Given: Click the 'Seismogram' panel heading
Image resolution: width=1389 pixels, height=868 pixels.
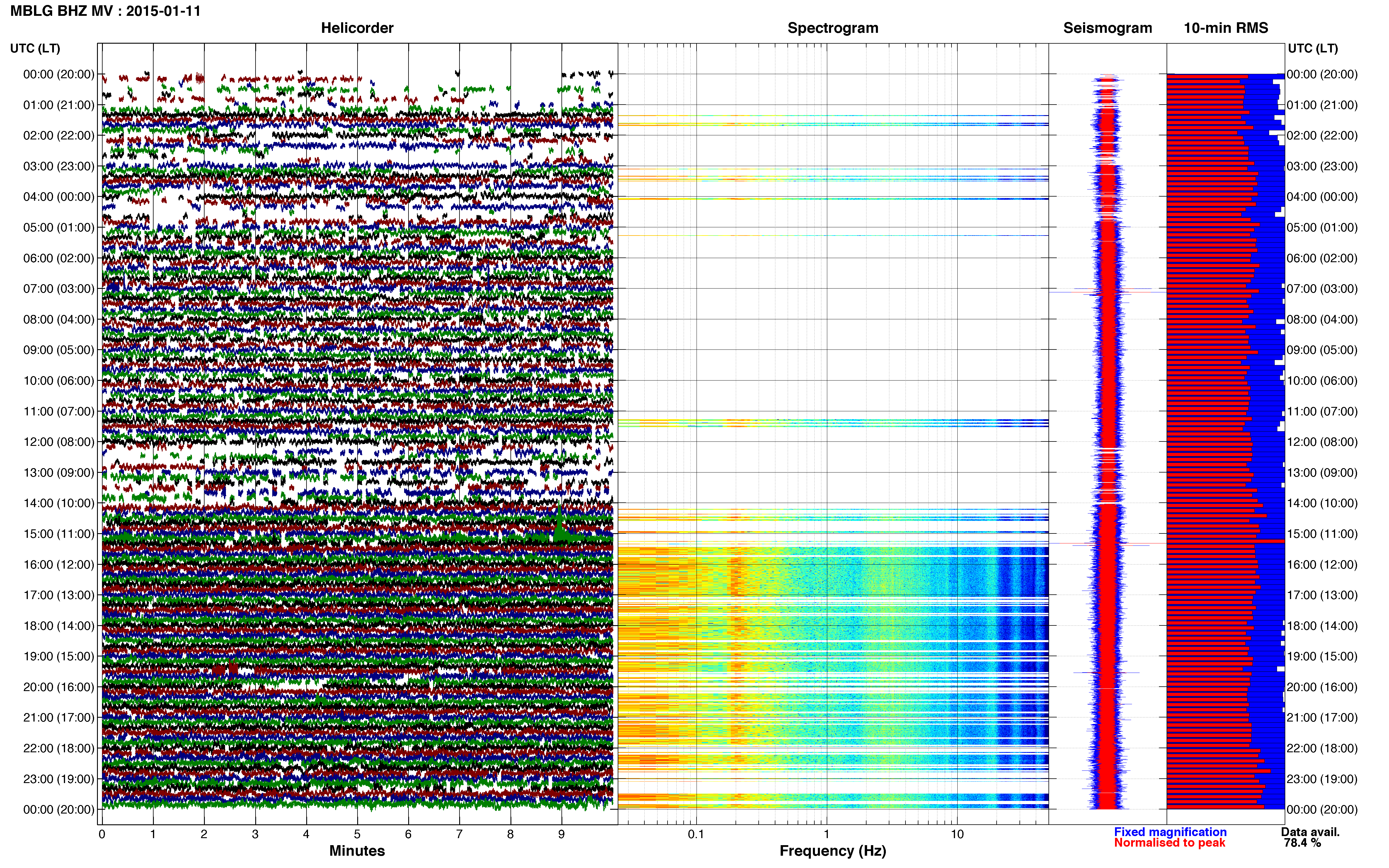Looking at the screenshot, I should 1108,28.
